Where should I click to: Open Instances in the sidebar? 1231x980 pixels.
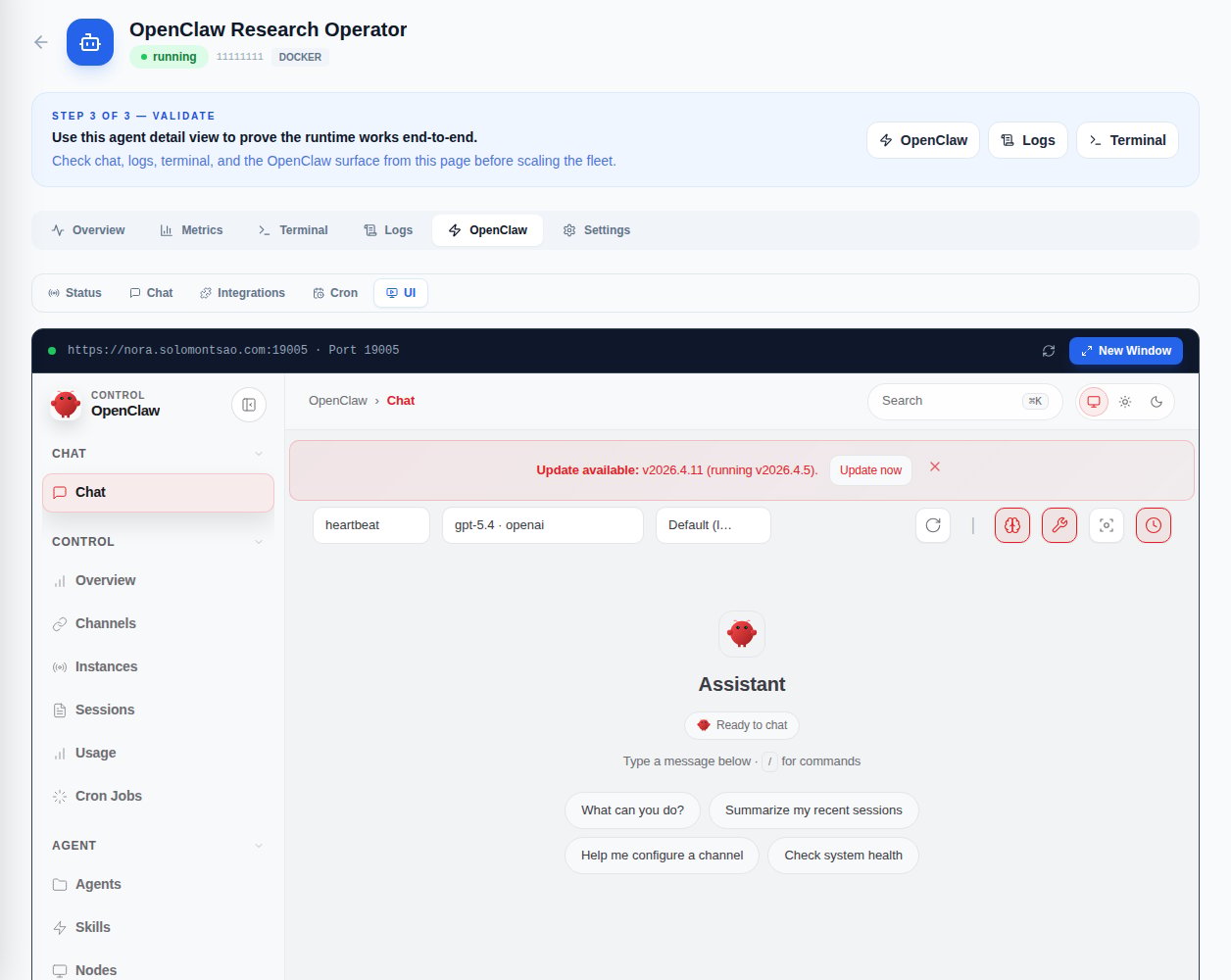pos(158,667)
